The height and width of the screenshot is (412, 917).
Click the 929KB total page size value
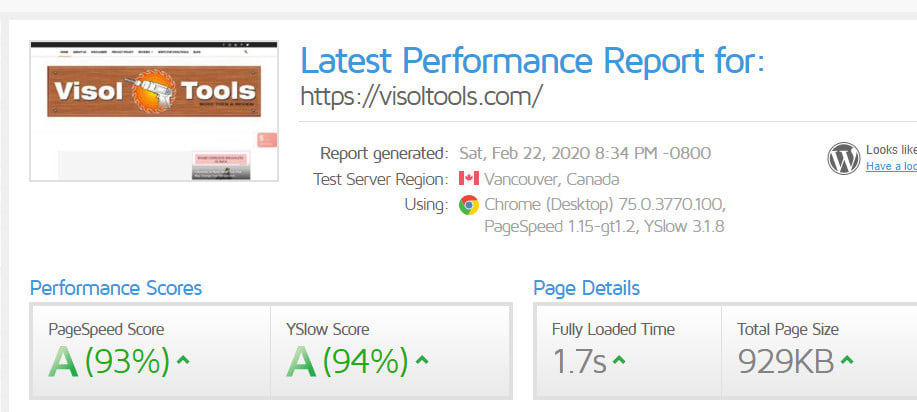[785, 361]
